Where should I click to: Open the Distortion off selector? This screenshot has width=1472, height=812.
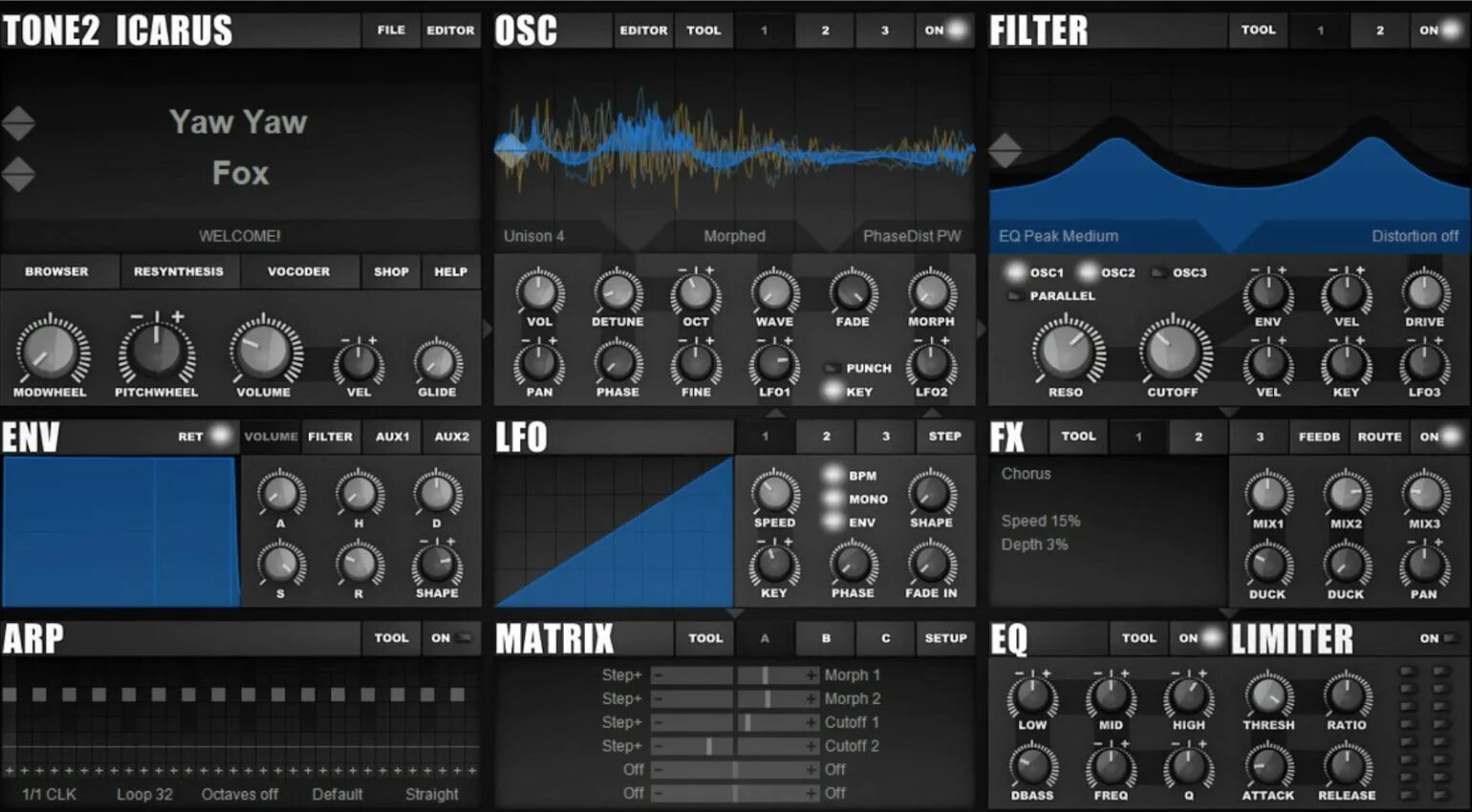1415,236
